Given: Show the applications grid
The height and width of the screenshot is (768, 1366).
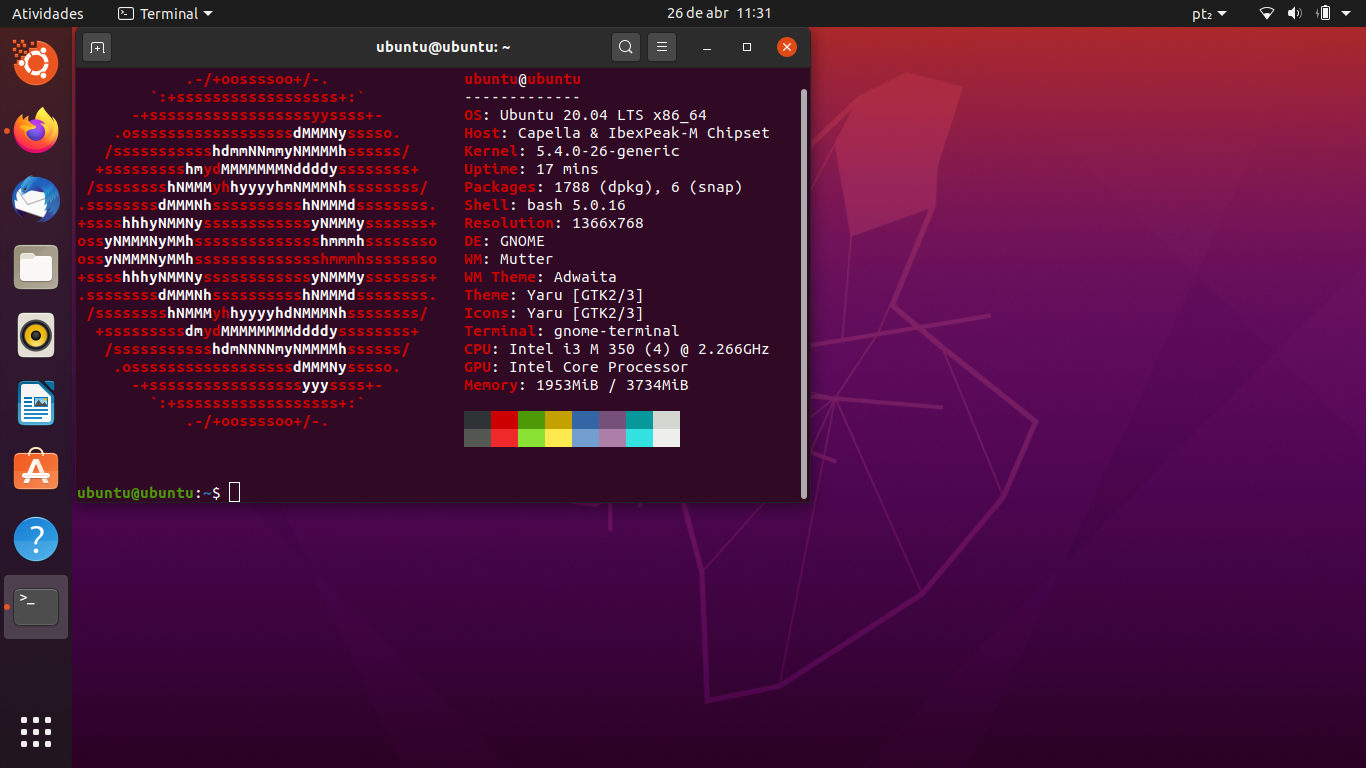Looking at the screenshot, I should pyautogui.click(x=36, y=732).
